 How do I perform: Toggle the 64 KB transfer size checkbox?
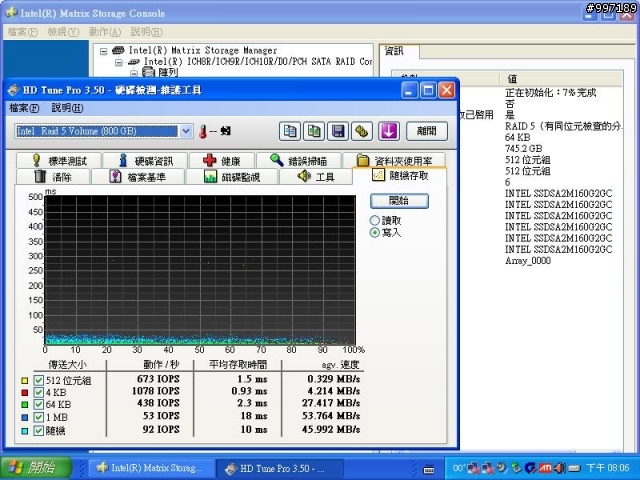(38, 404)
